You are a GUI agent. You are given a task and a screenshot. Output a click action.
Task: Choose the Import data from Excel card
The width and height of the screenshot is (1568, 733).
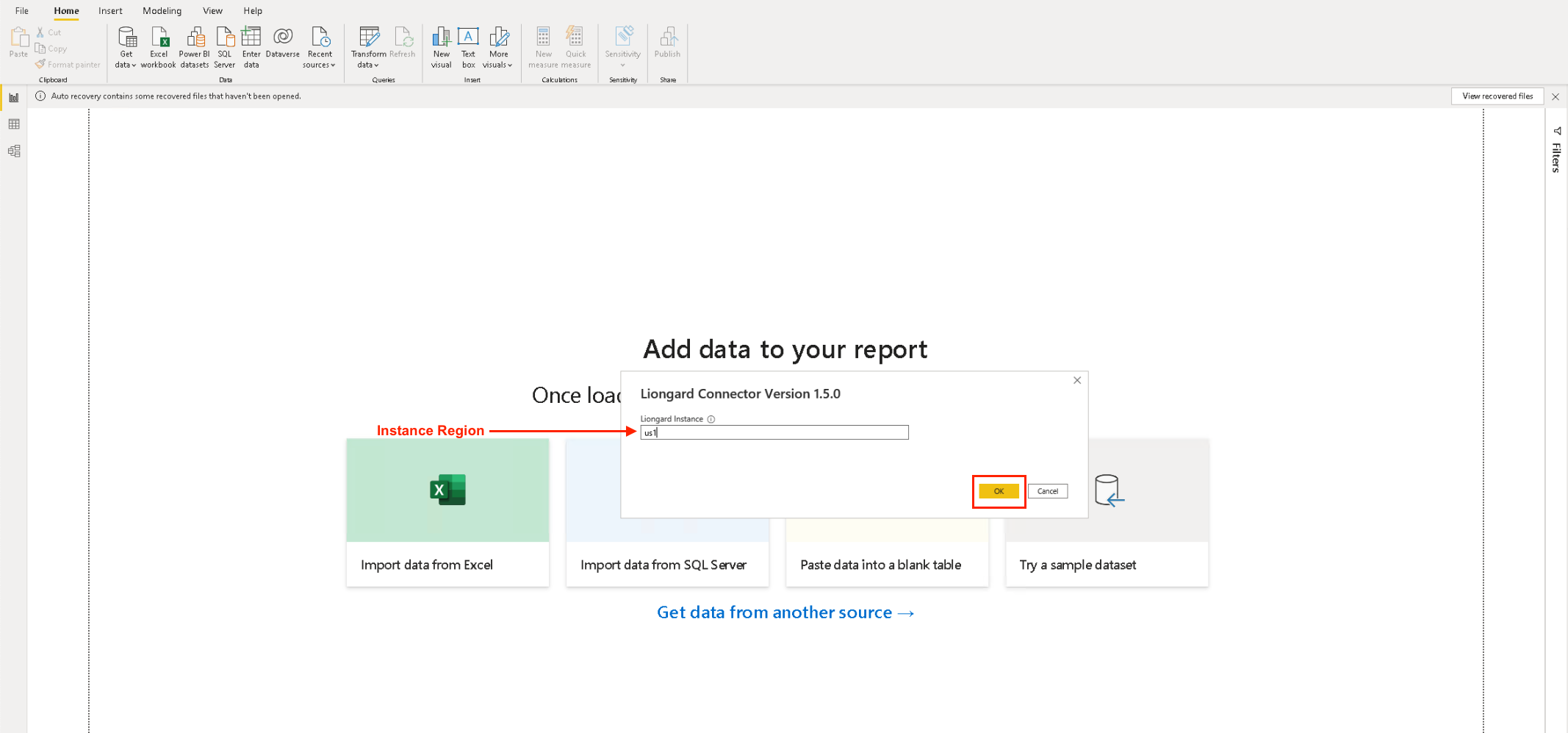point(447,512)
